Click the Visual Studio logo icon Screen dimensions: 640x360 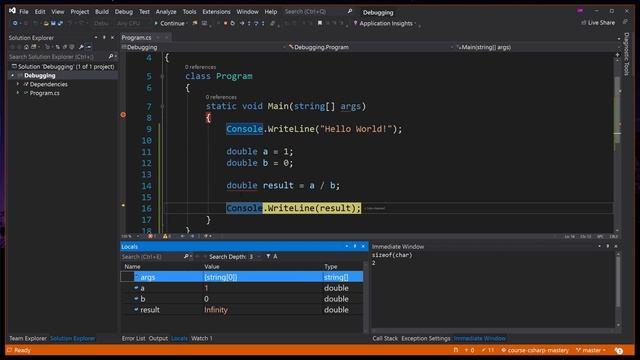(12, 11)
